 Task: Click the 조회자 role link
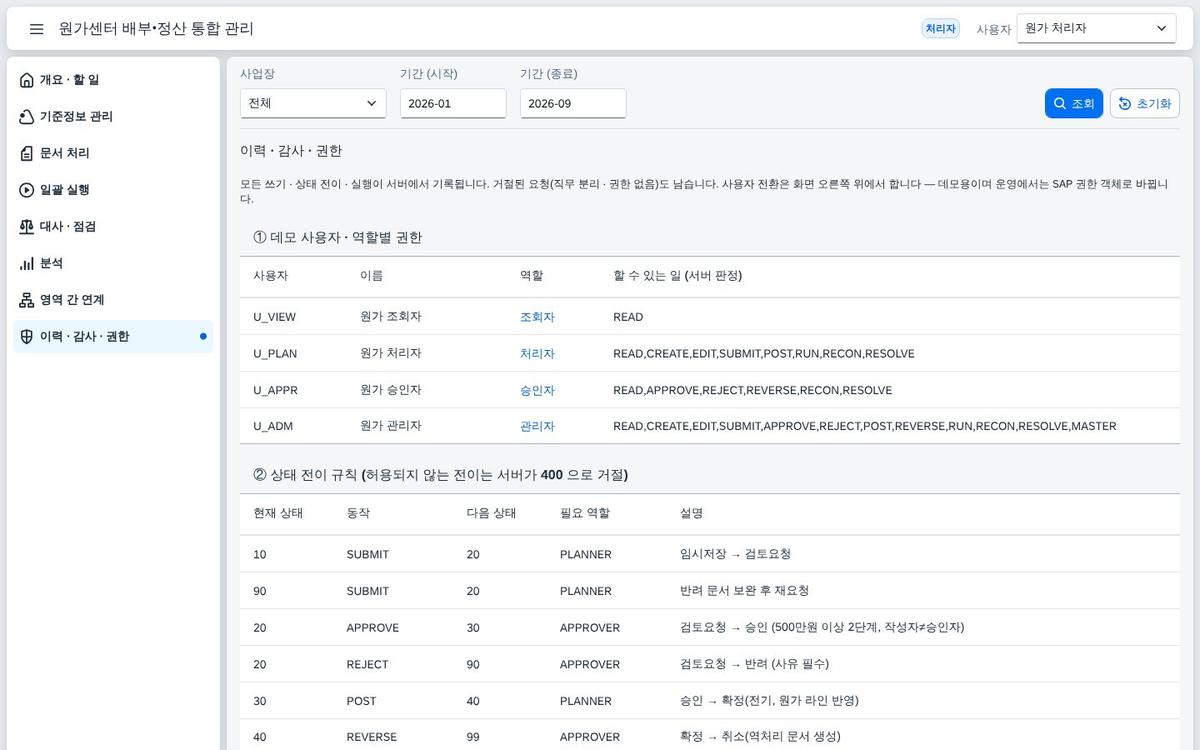[537, 317]
